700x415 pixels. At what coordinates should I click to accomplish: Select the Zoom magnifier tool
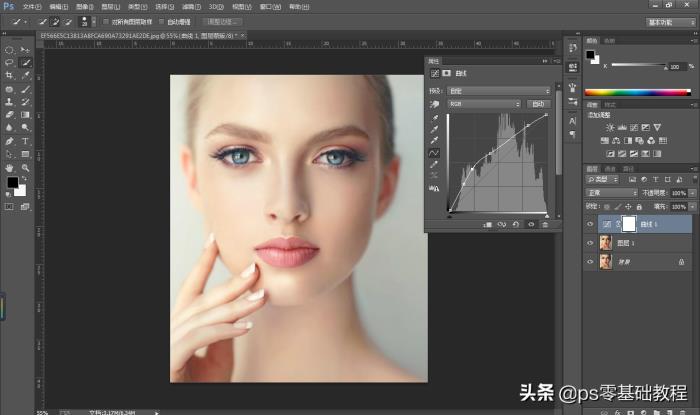coord(25,167)
